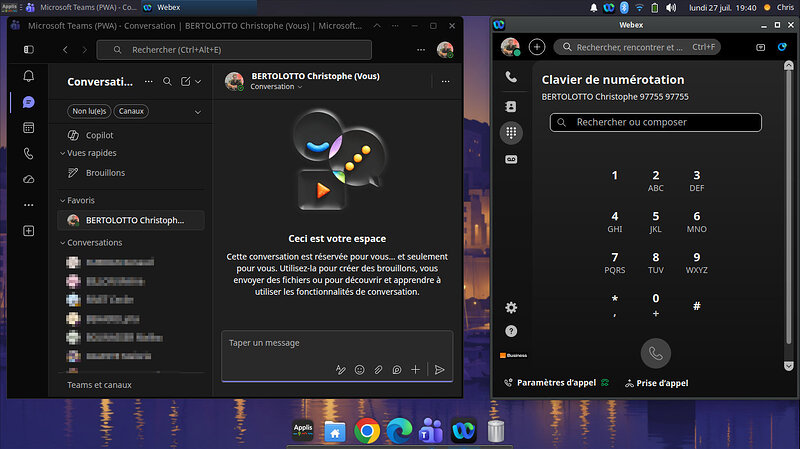Viewport: 800px width, 449px height.
Task: Open Webex voicemail icon
Action: (511, 159)
